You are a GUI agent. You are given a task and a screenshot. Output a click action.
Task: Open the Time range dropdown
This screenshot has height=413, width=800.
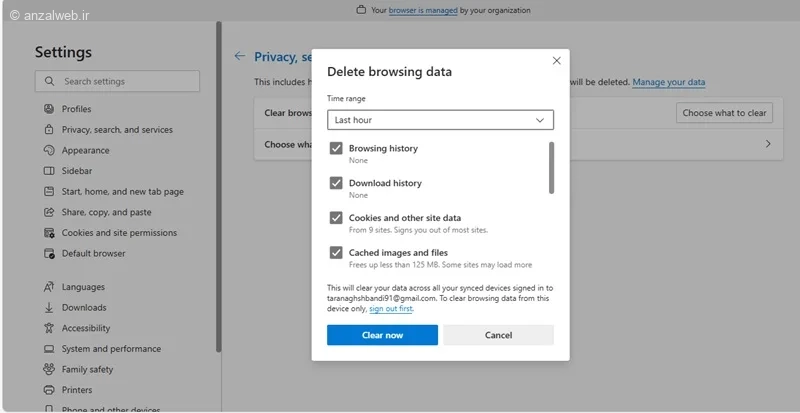[x=440, y=120]
